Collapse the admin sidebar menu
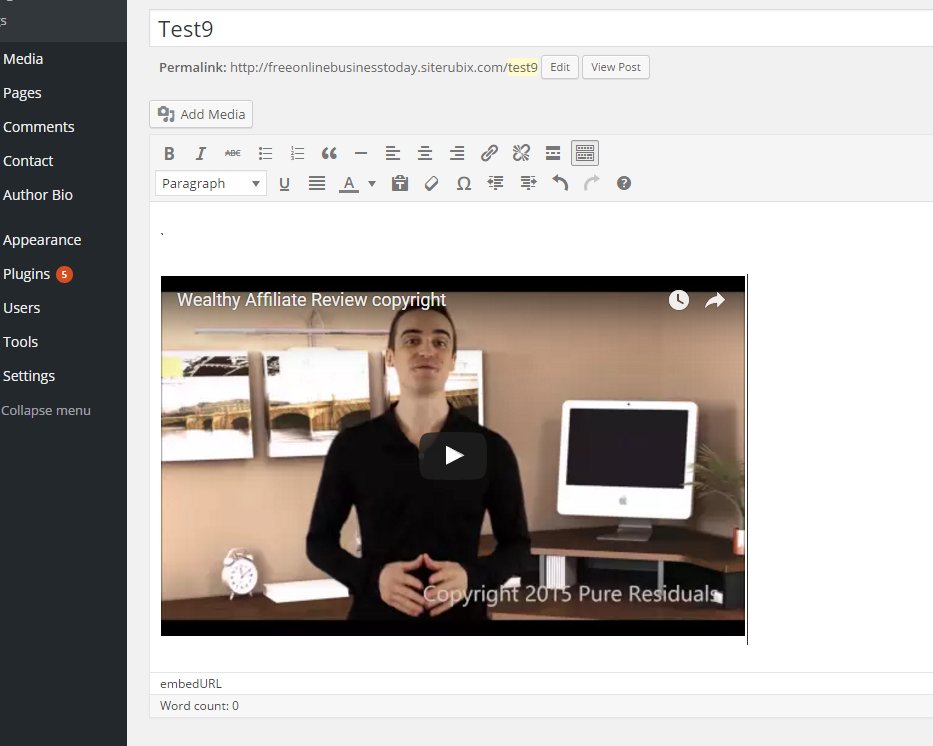The image size is (933, 746). point(46,410)
